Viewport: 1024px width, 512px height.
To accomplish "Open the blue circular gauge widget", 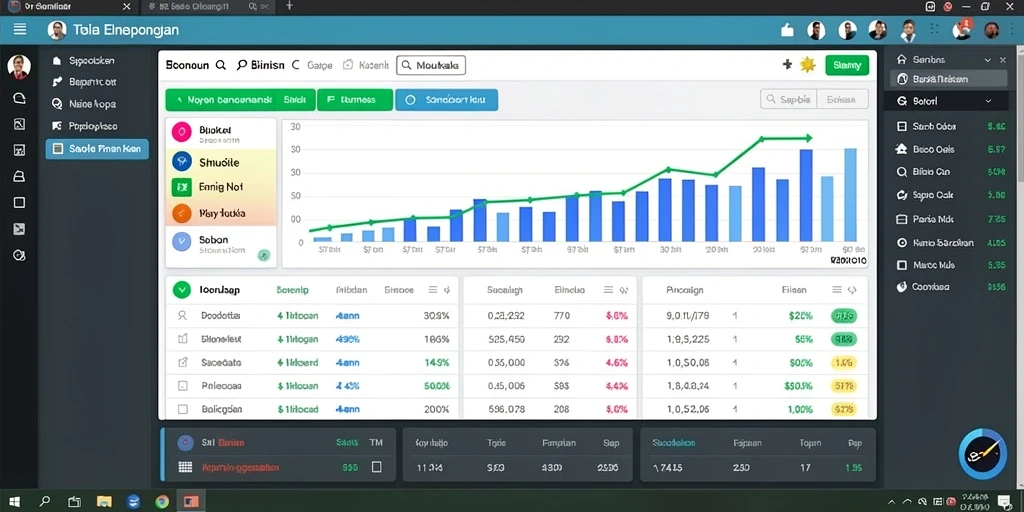I will pos(982,455).
